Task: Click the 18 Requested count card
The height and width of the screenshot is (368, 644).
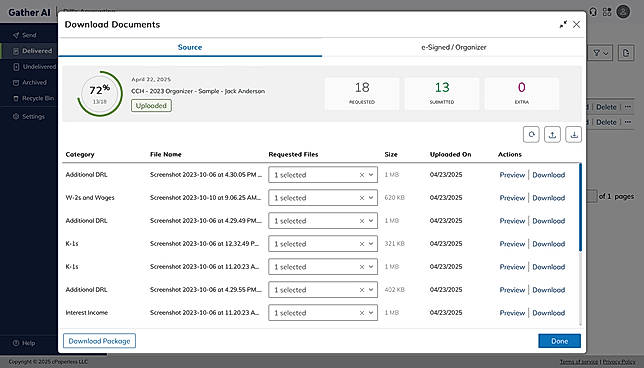Action: [362, 94]
